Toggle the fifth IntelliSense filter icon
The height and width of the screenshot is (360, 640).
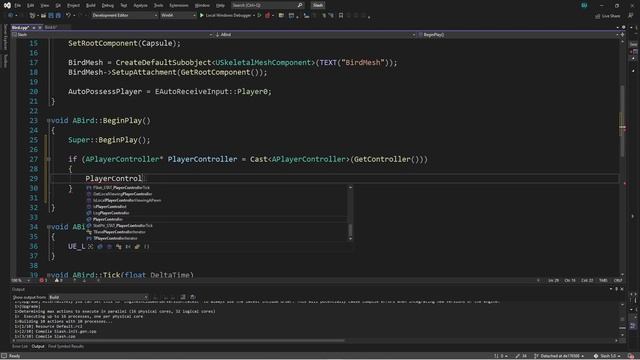click(128, 247)
